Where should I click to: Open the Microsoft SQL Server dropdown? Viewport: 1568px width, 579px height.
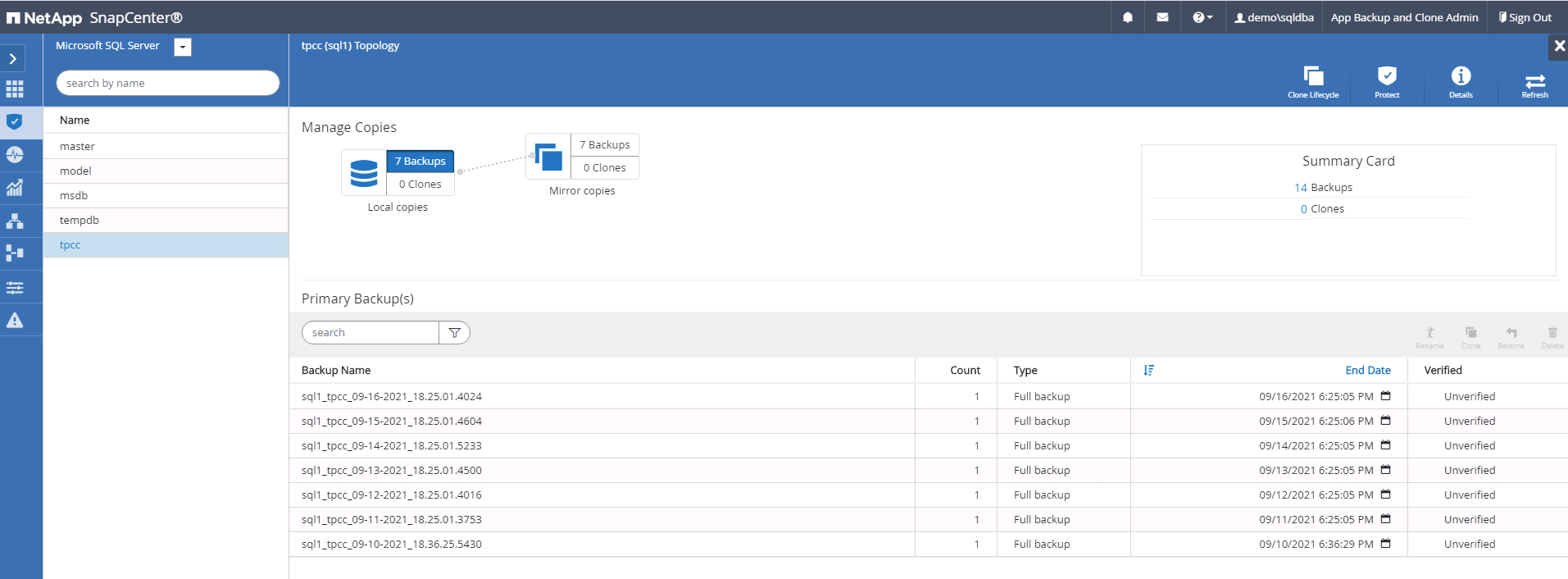coord(183,48)
